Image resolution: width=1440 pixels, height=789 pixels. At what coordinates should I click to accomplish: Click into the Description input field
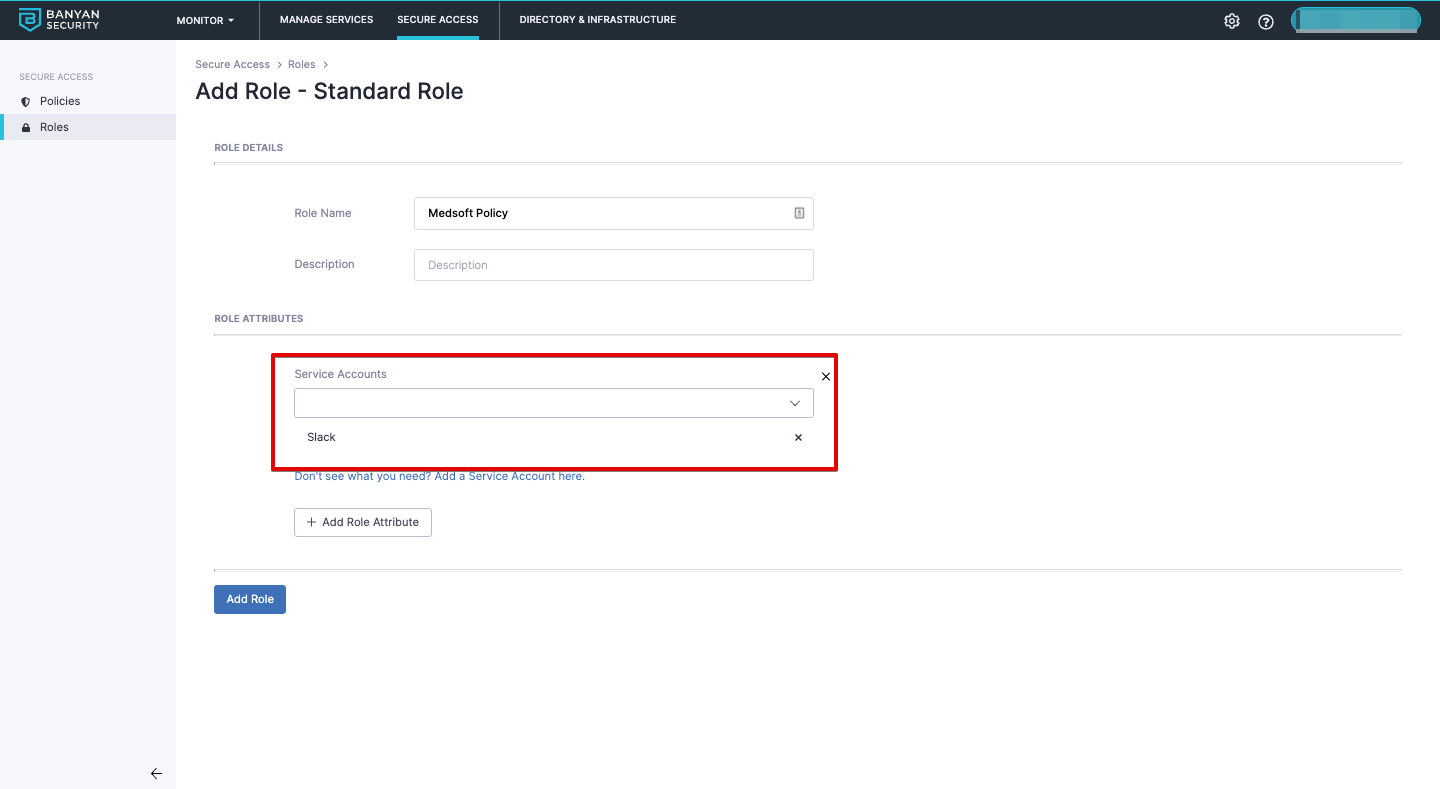pos(614,265)
